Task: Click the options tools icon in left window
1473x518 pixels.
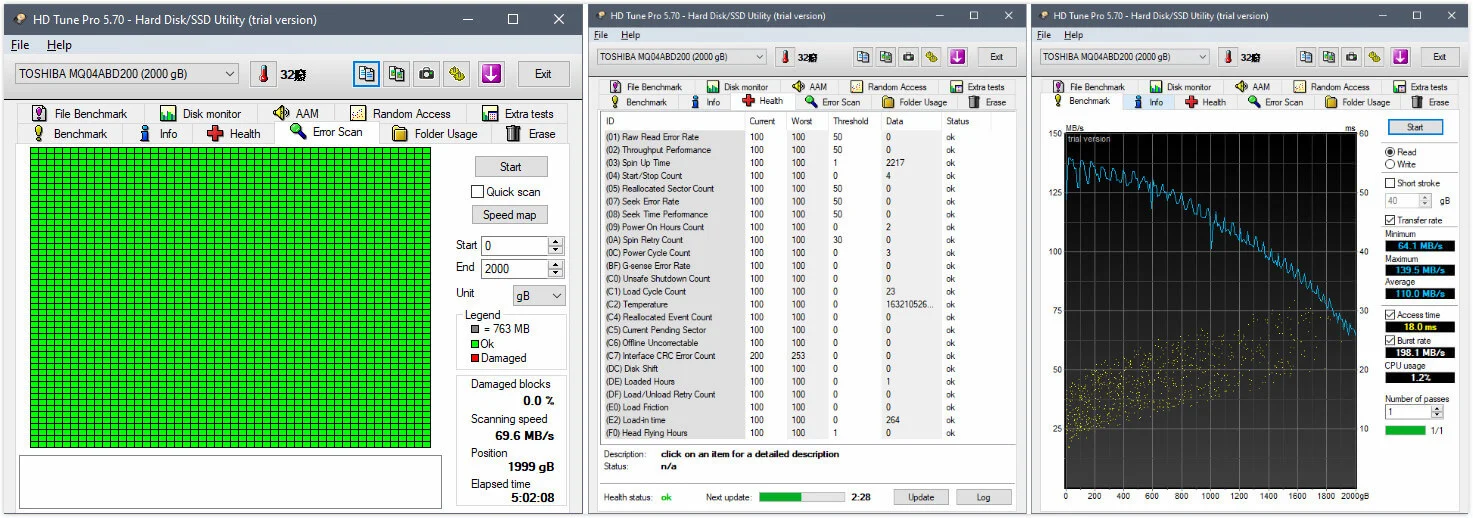Action: click(458, 74)
